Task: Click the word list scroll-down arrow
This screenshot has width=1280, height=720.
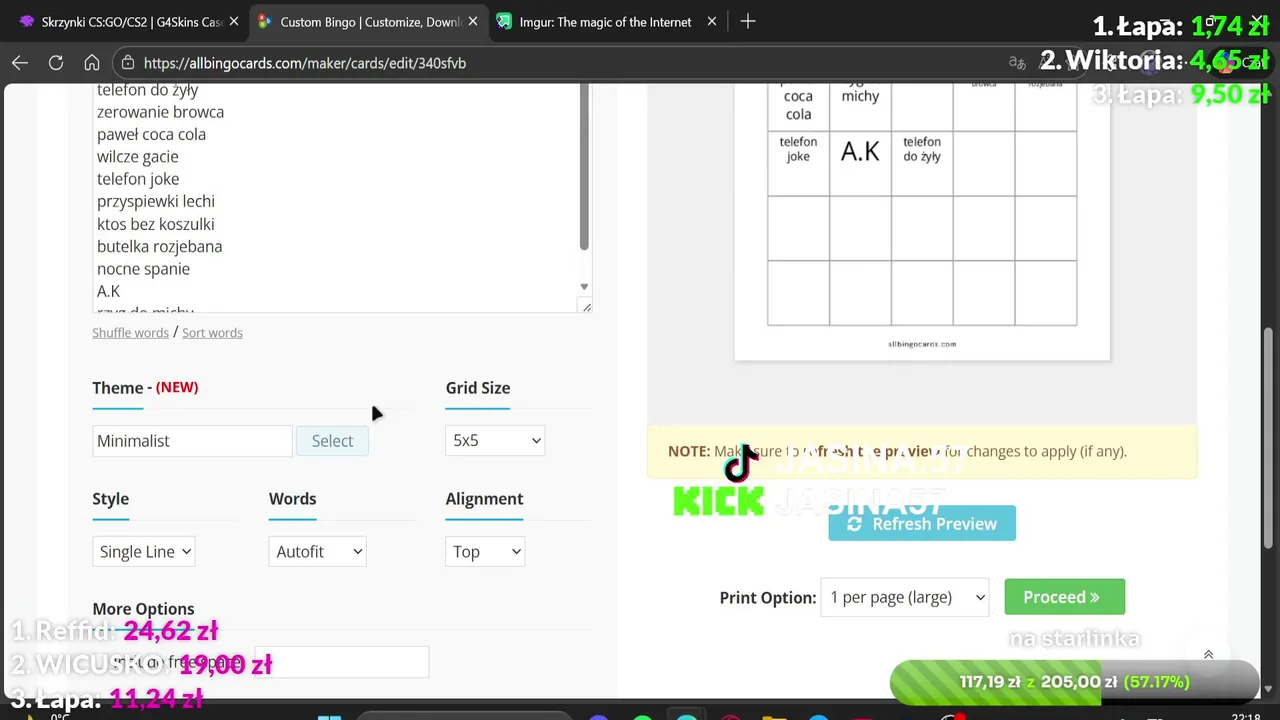Action: (584, 287)
